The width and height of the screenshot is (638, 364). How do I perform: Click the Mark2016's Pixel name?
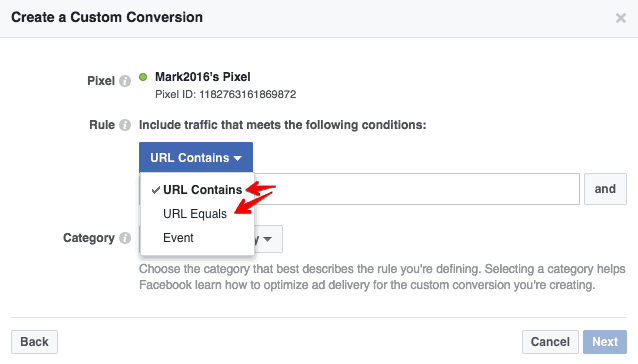tap(203, 77)
